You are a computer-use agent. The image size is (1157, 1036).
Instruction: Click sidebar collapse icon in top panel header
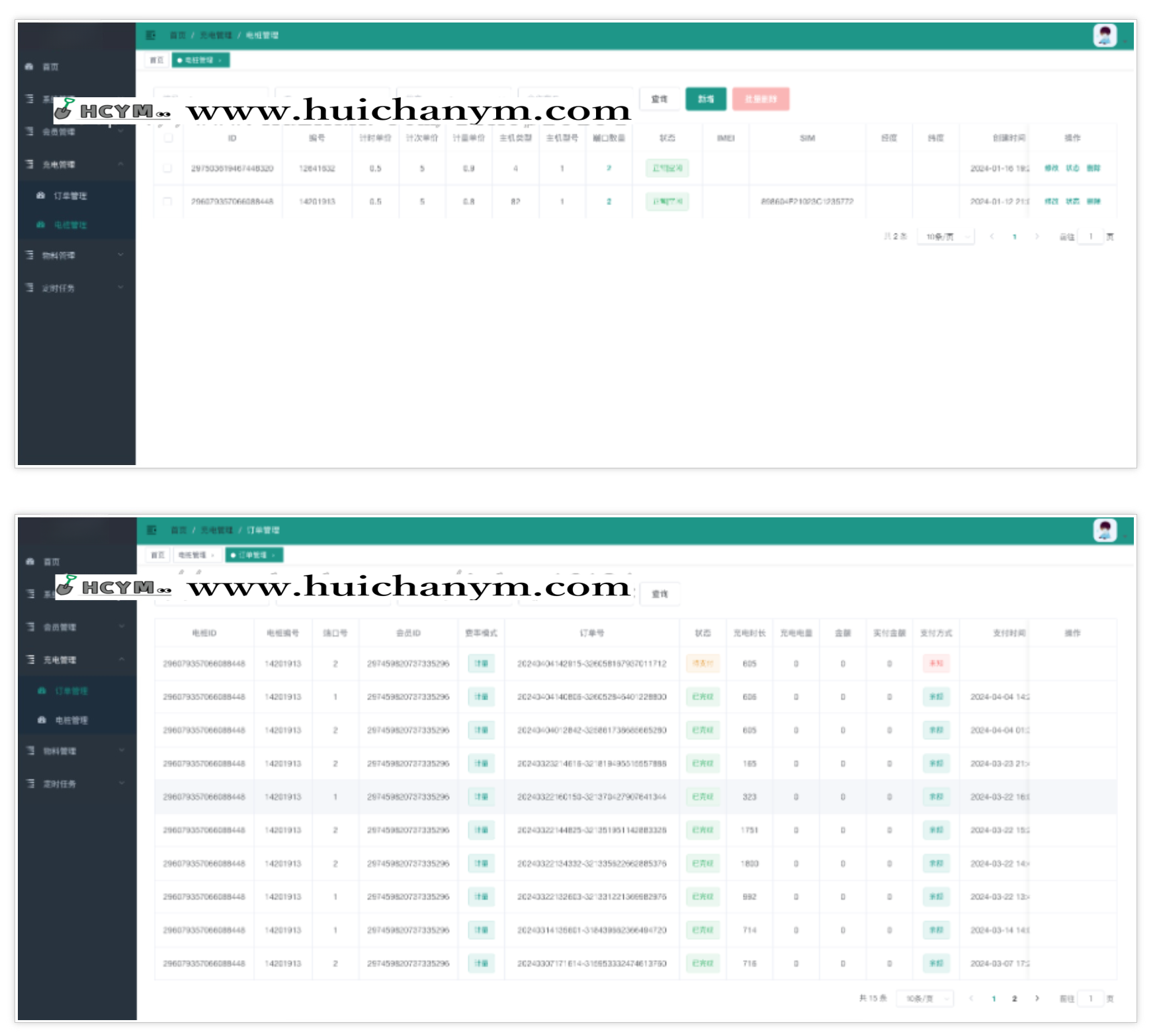tap(151, 35)
